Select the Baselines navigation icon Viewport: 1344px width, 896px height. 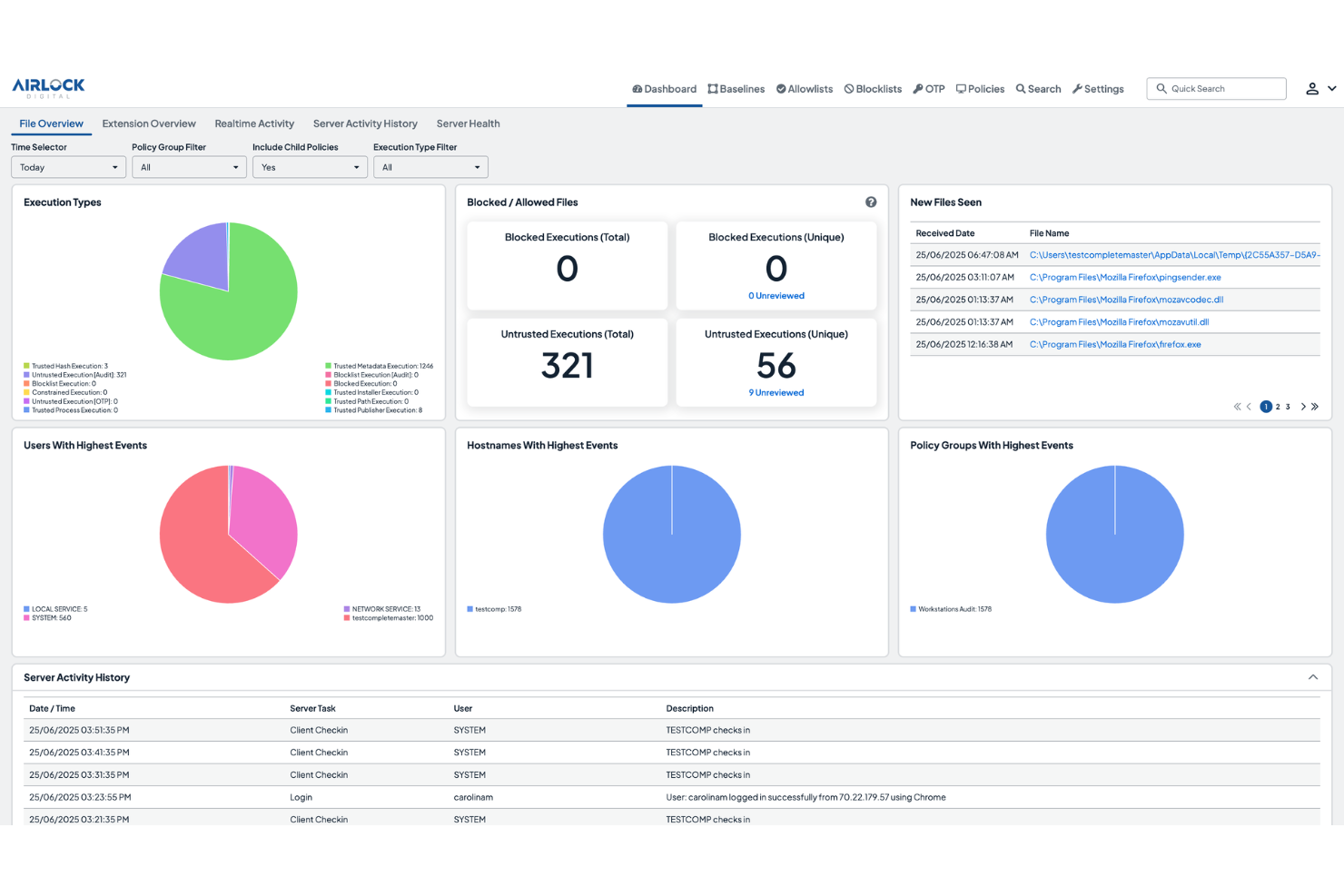(736, 88)
